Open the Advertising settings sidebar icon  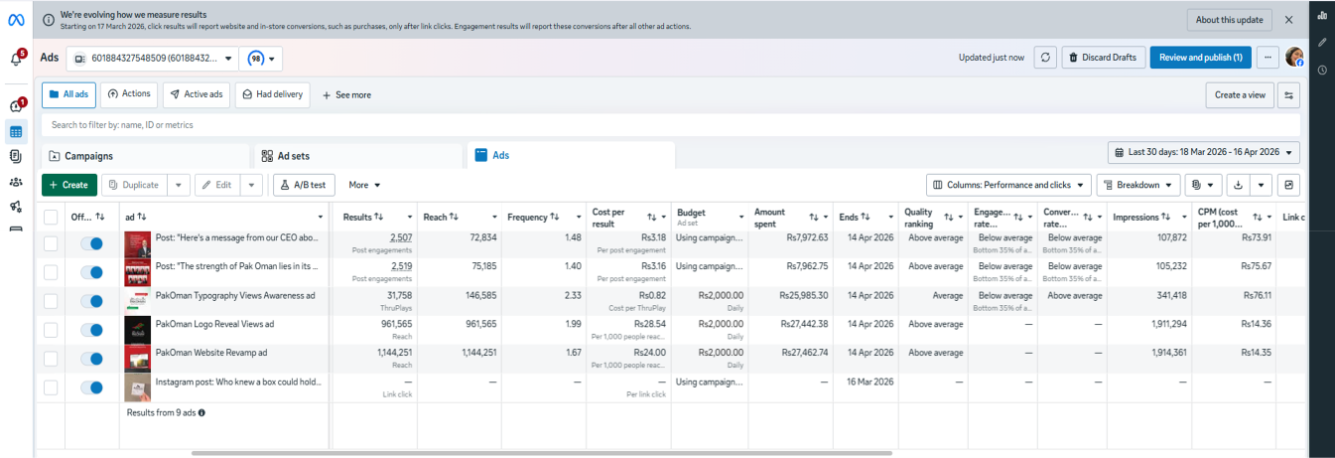[x=16, y=207]
